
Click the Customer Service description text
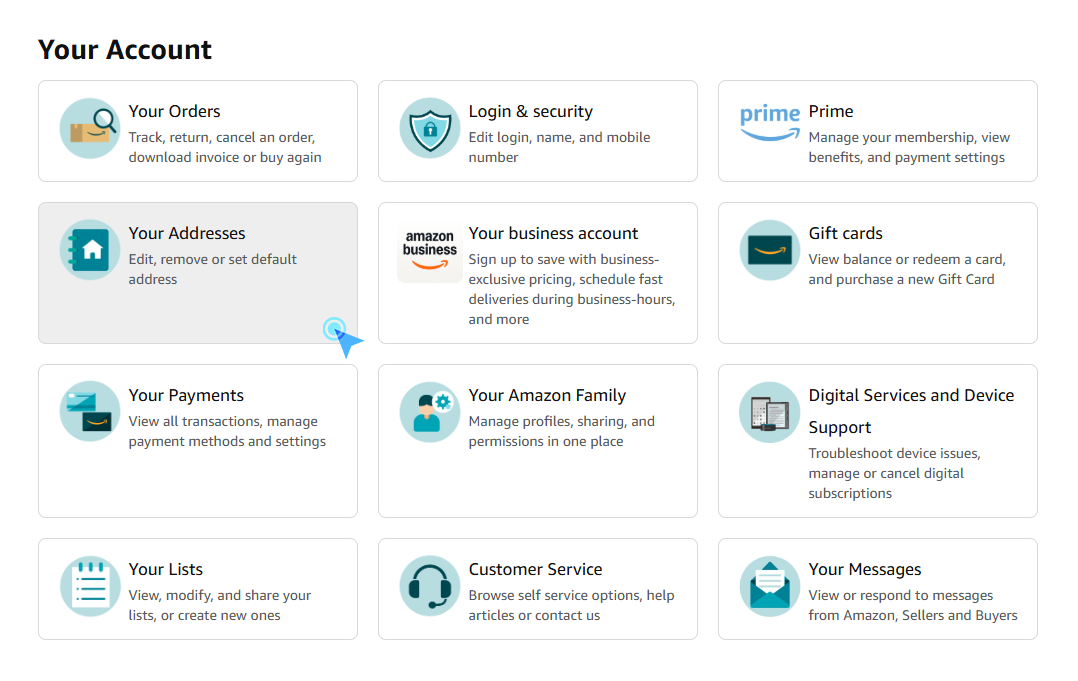571,605
